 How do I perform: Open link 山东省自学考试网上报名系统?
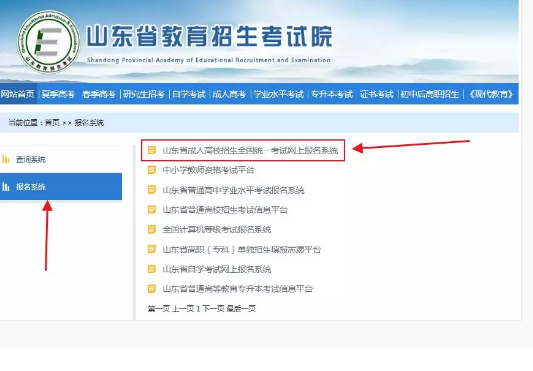click(x=217, y=269)
